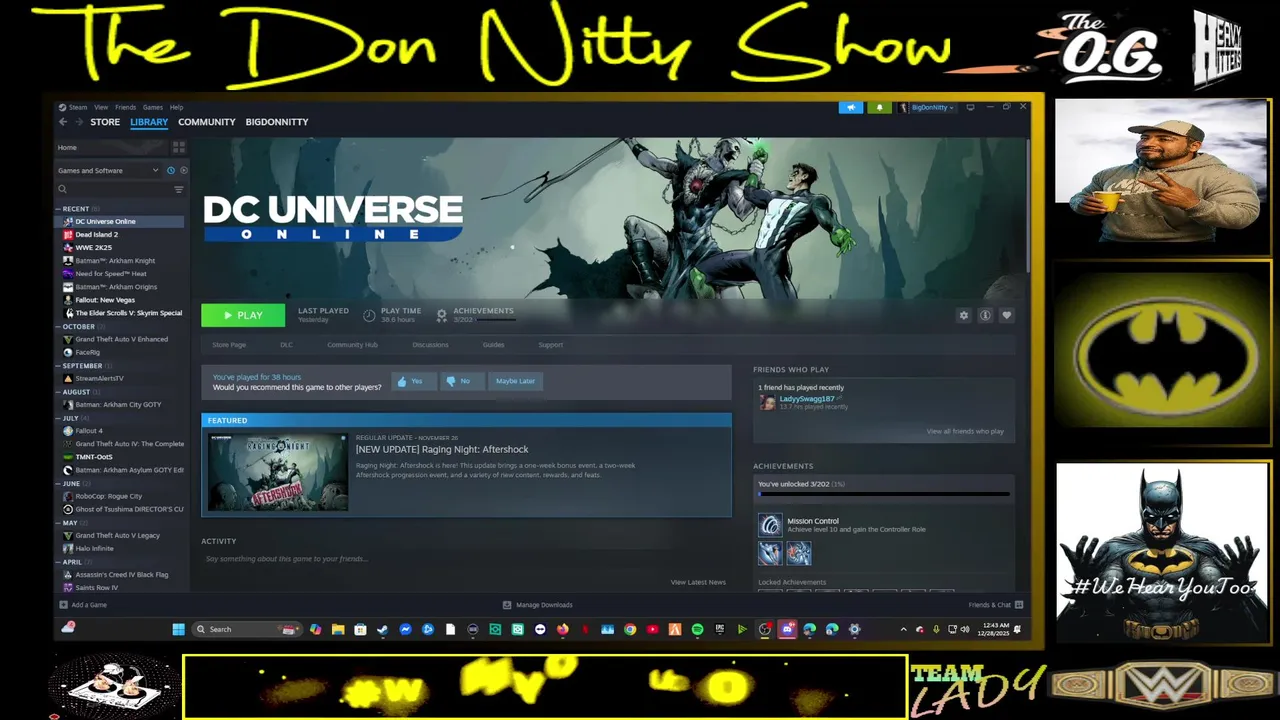Open the Discussions link

(x=430, y=345)
